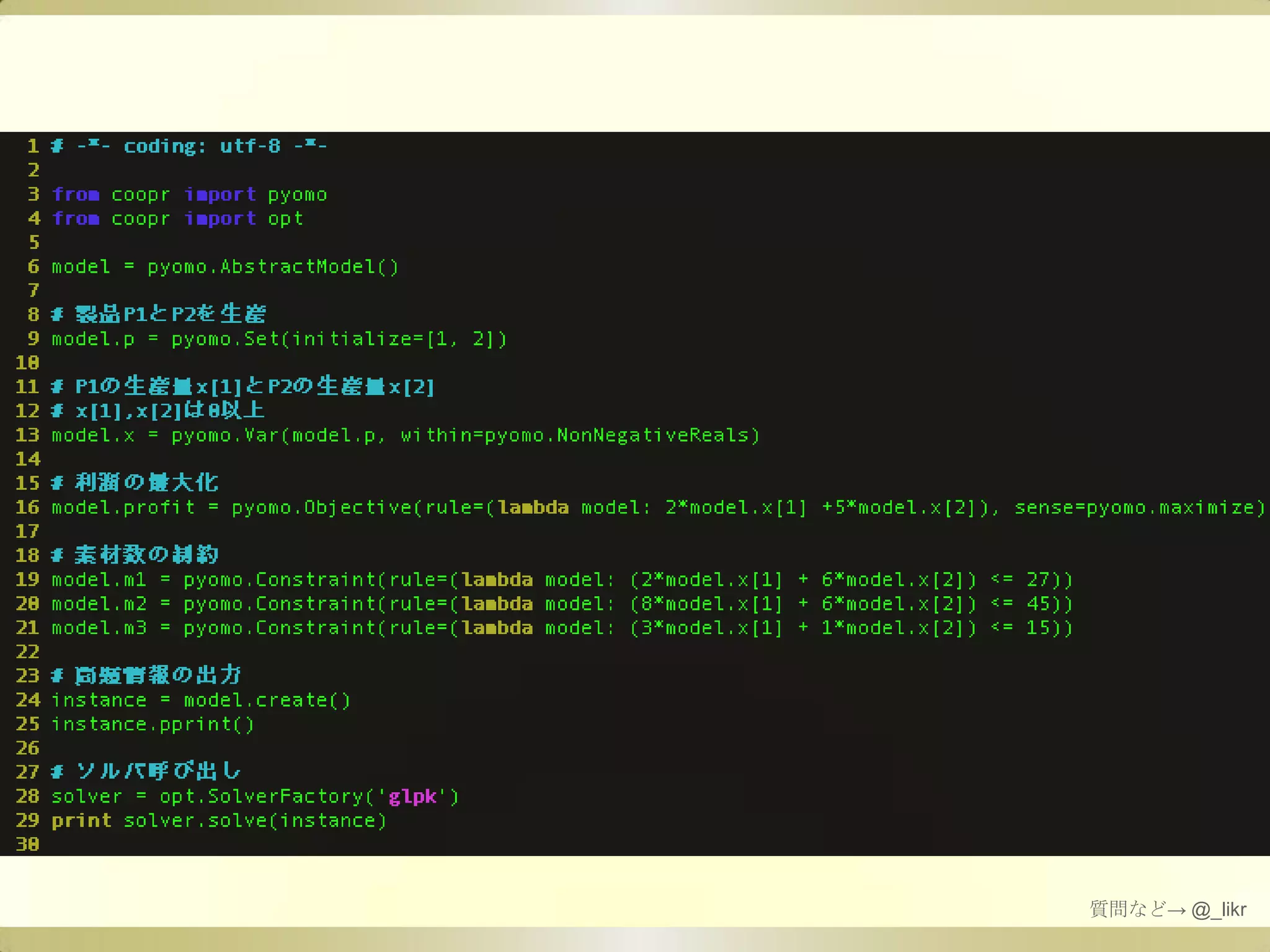1270x952 pixels.
Task: Click the lambda keyword on line 19
Action: pos(497,580)
